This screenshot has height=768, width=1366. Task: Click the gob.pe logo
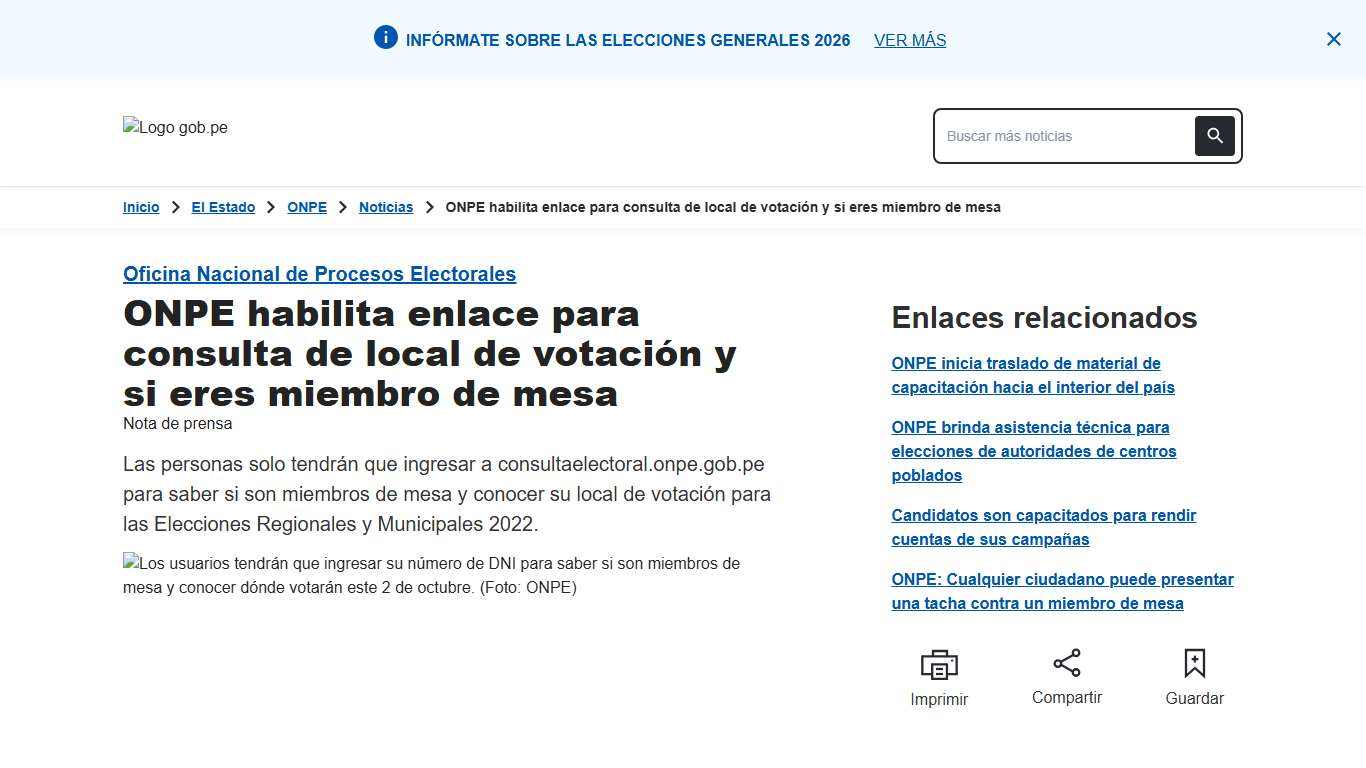[175, 127]
